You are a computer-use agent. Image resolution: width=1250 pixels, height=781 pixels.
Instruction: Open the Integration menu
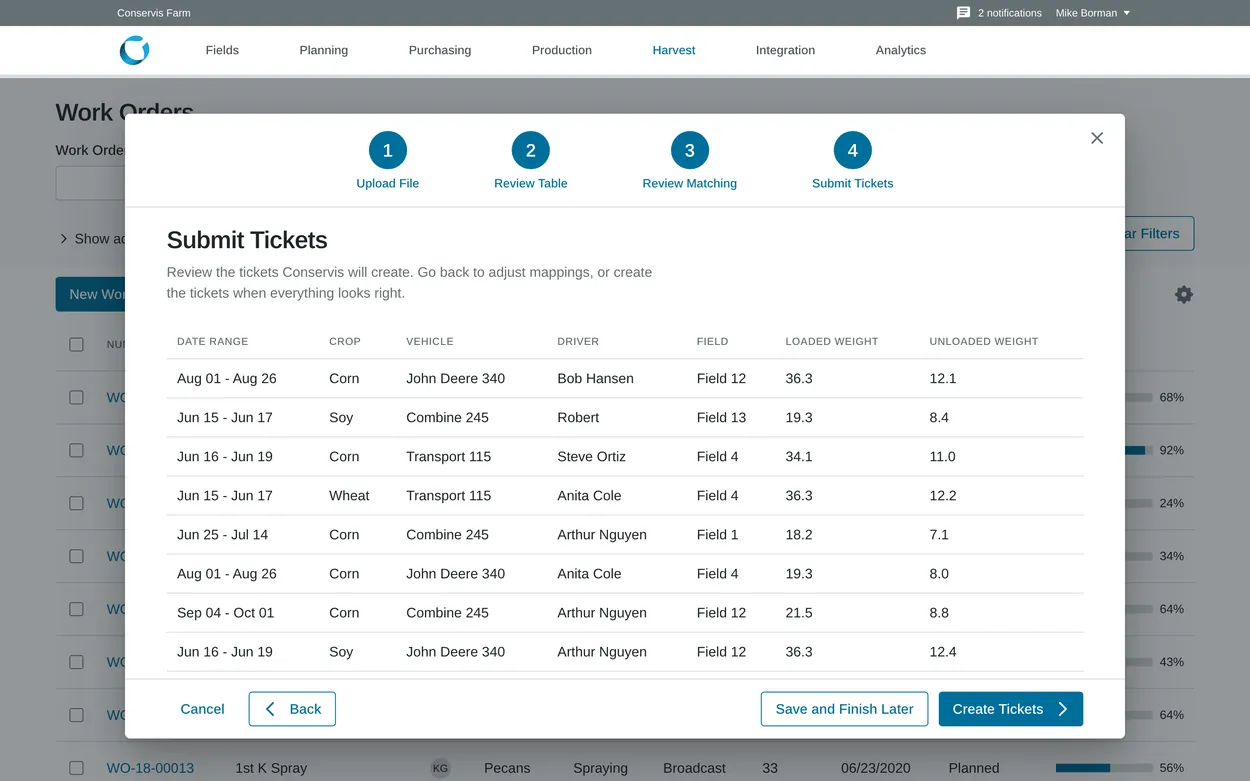[785, 50]
